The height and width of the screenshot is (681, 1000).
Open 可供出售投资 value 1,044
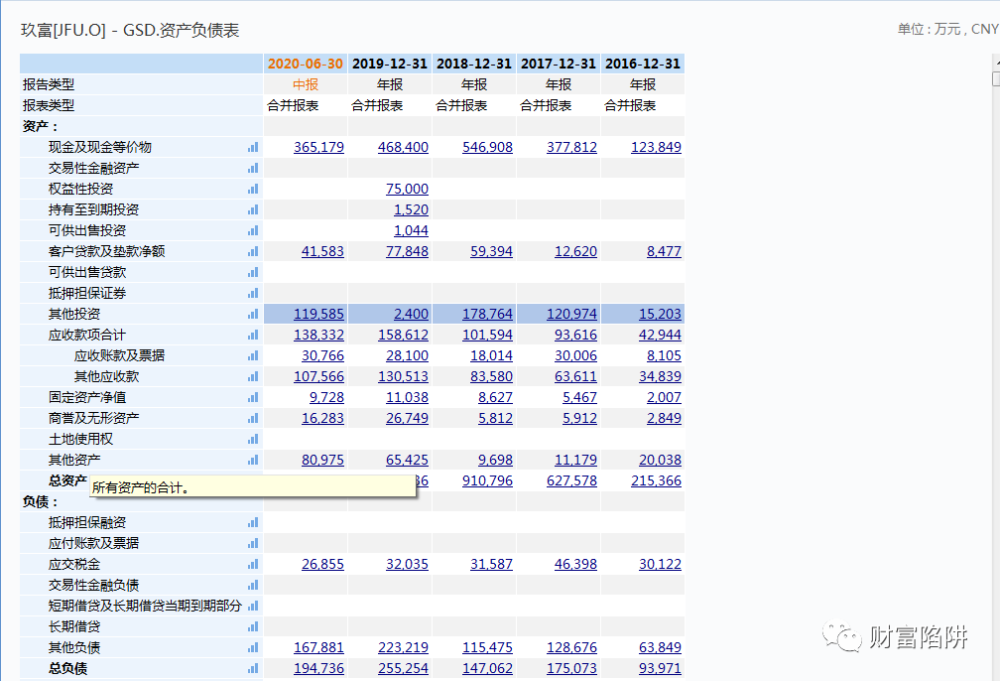(411, 231)
